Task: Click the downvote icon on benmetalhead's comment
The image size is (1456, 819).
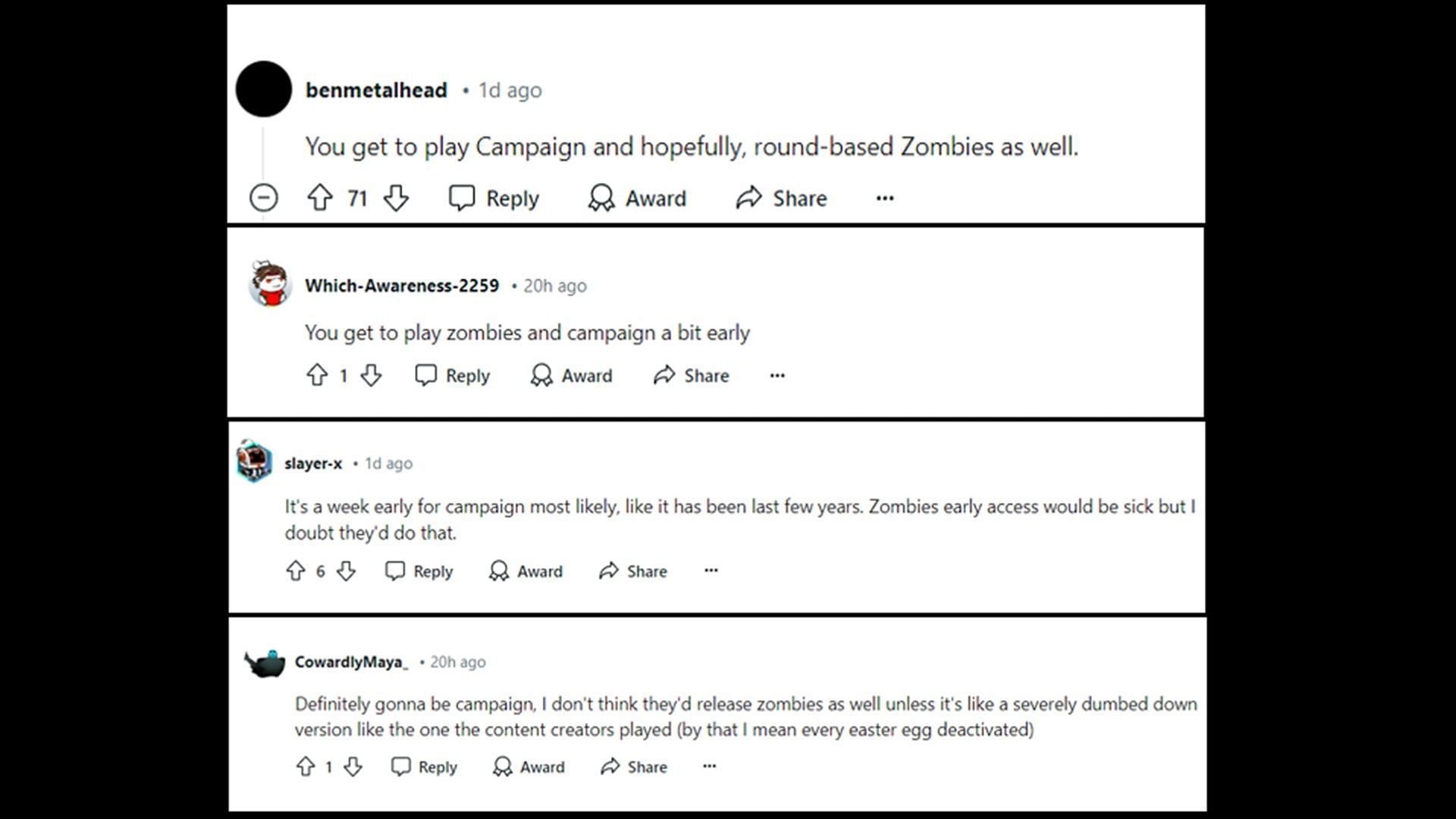Action: pyautogui.click(x=396, y=198)
